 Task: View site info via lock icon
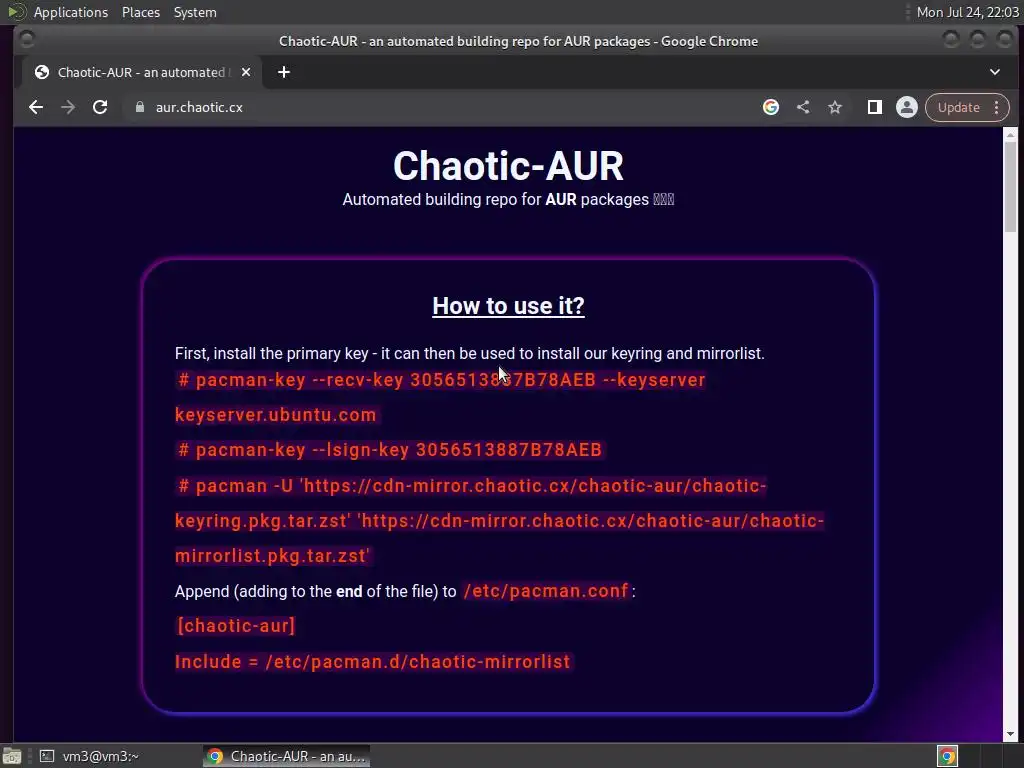tap(139, 107)
